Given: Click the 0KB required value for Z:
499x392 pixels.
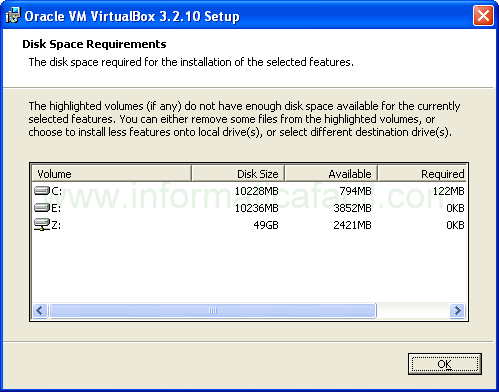Looking at the screenshot, I should 455,225.
